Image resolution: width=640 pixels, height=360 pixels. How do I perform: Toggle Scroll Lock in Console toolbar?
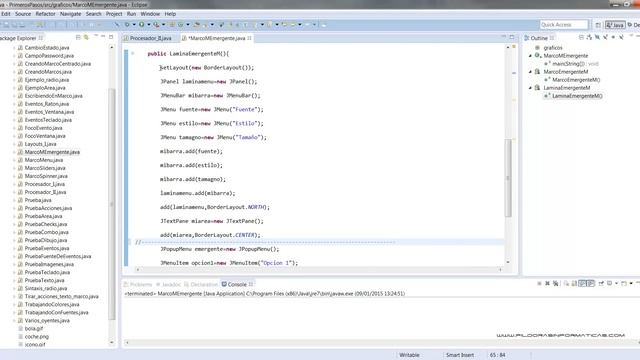[x=574, y=283]
